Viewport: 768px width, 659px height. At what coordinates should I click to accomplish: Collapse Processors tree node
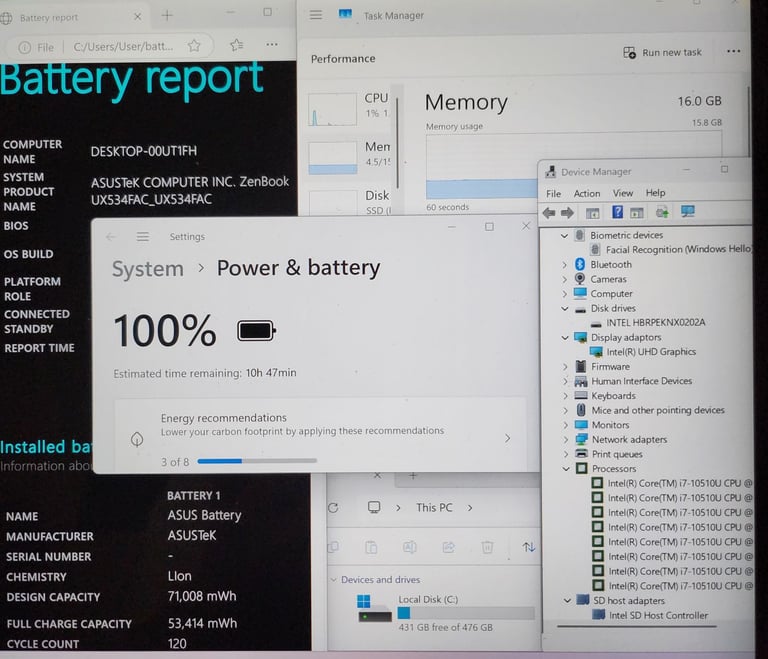566,469
